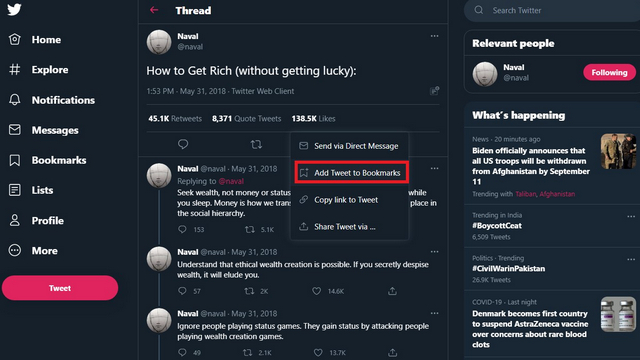This screenshot has height=360, width=640.
Task: Click the pink Tweet button
Action: (x=60, y=288)
